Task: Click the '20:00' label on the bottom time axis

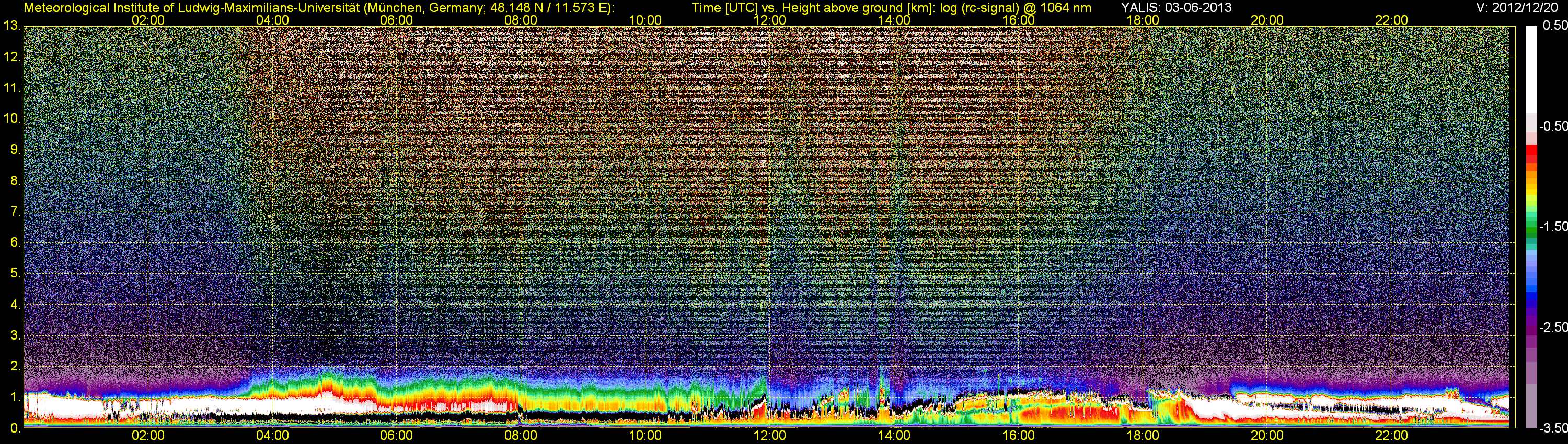Action: pyautogui.click(x=1267, y=436)
